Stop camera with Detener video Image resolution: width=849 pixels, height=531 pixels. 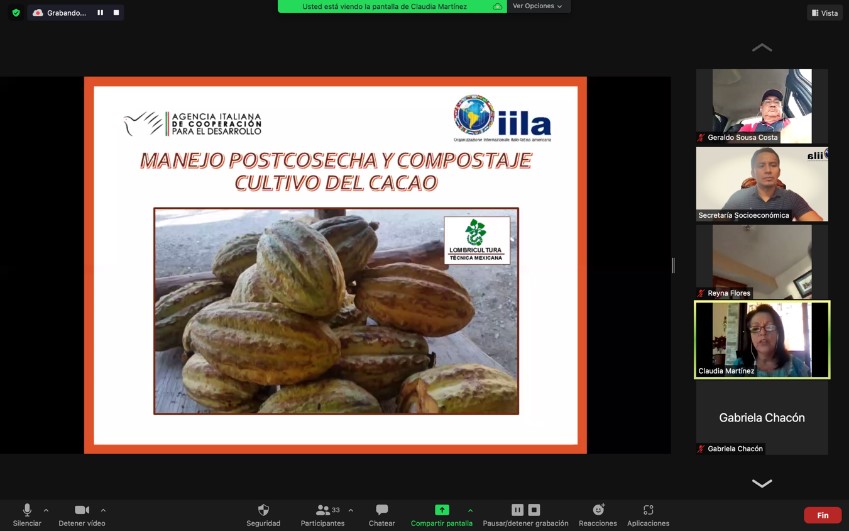(x=82, y=510)
